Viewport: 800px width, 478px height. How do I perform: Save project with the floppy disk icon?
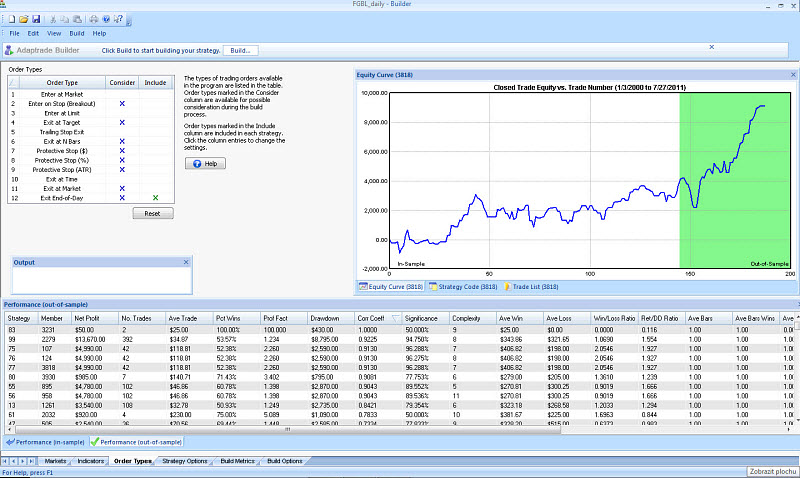pos(36,19)
